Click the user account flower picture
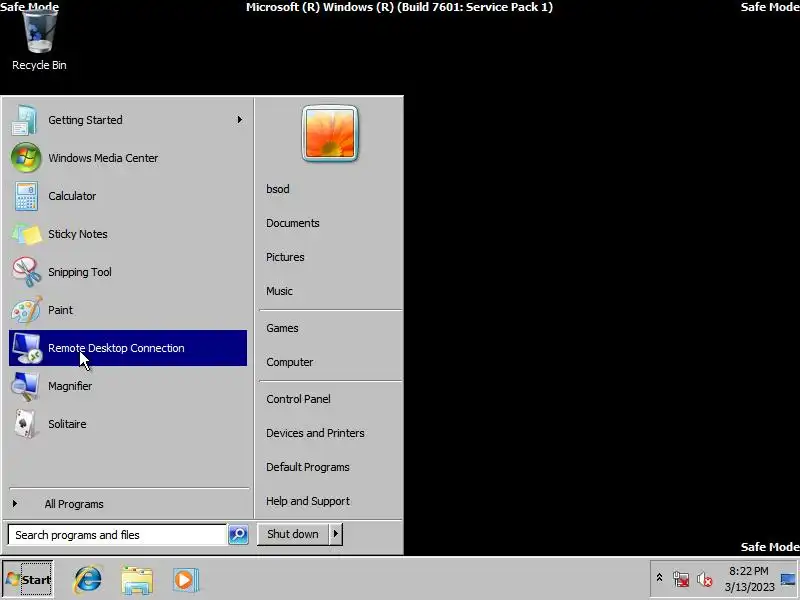Viewport: 800px width, 600px height. (x=330, y=134)
